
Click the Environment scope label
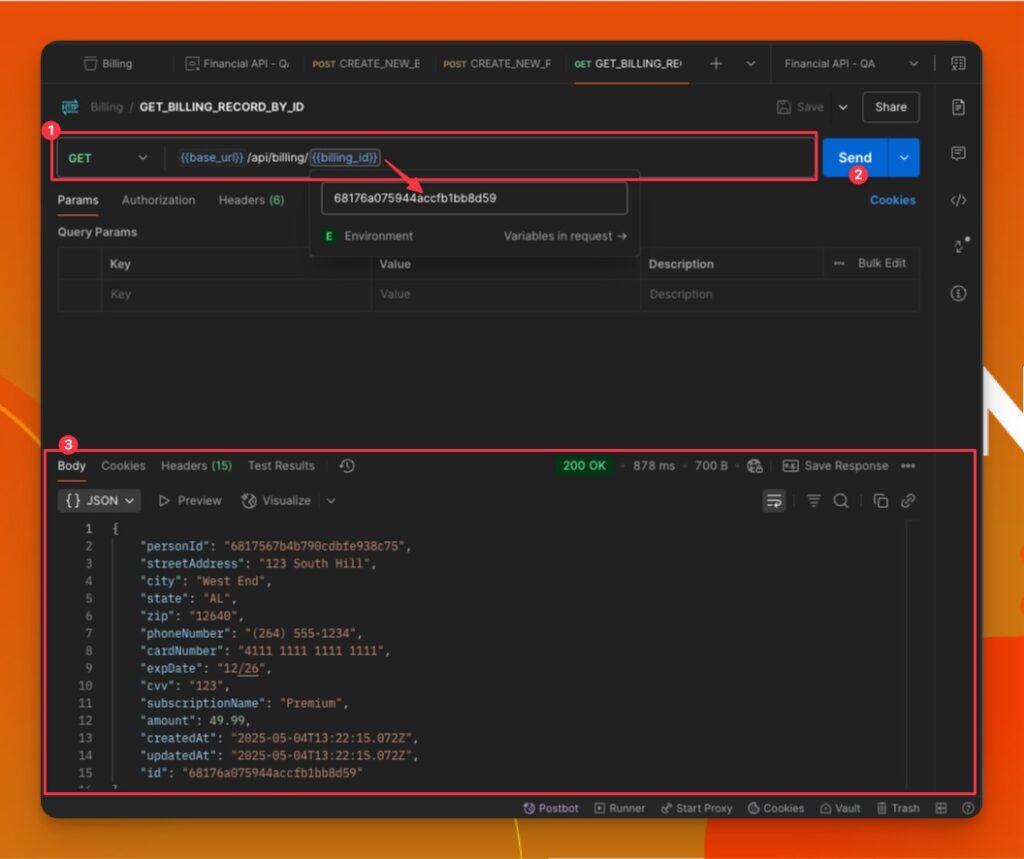coord(369,236)
